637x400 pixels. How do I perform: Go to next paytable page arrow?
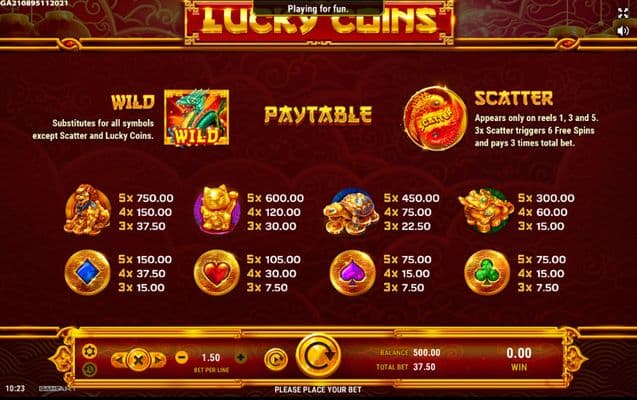click(158, 359)
